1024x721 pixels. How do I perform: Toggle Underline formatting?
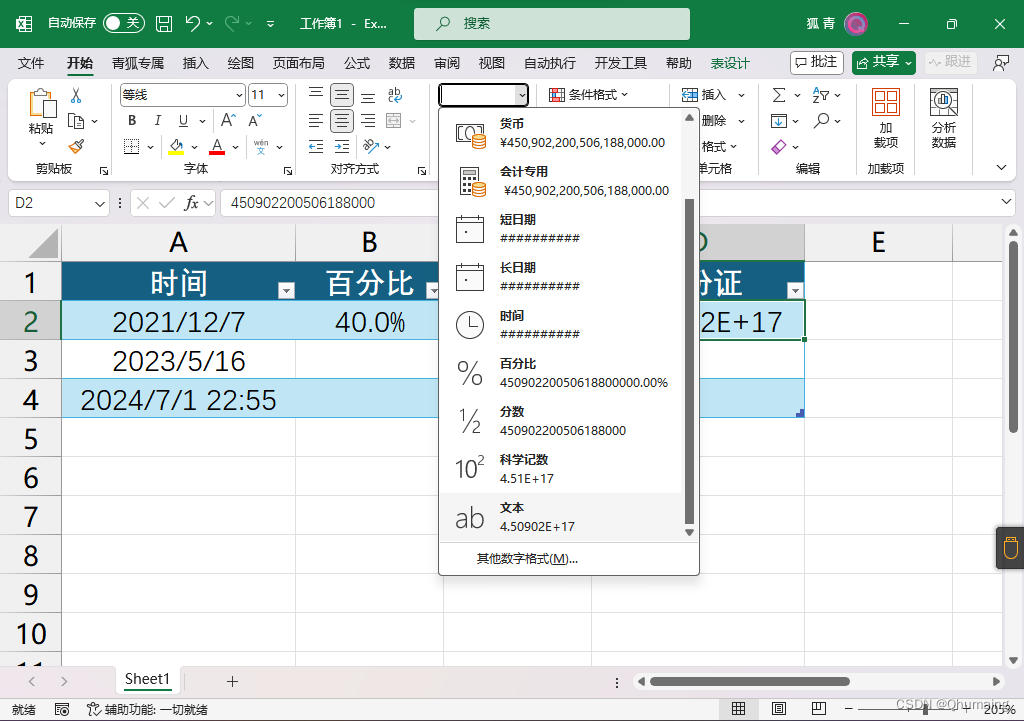click(183, 121)
